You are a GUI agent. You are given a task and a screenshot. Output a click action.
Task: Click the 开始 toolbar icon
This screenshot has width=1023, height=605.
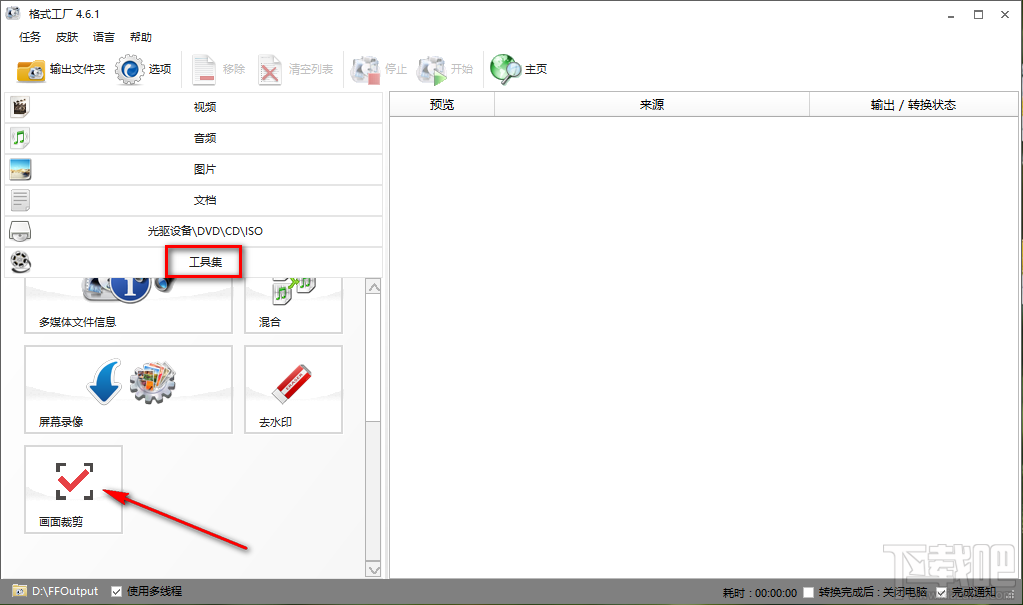(x=432, y=70)
